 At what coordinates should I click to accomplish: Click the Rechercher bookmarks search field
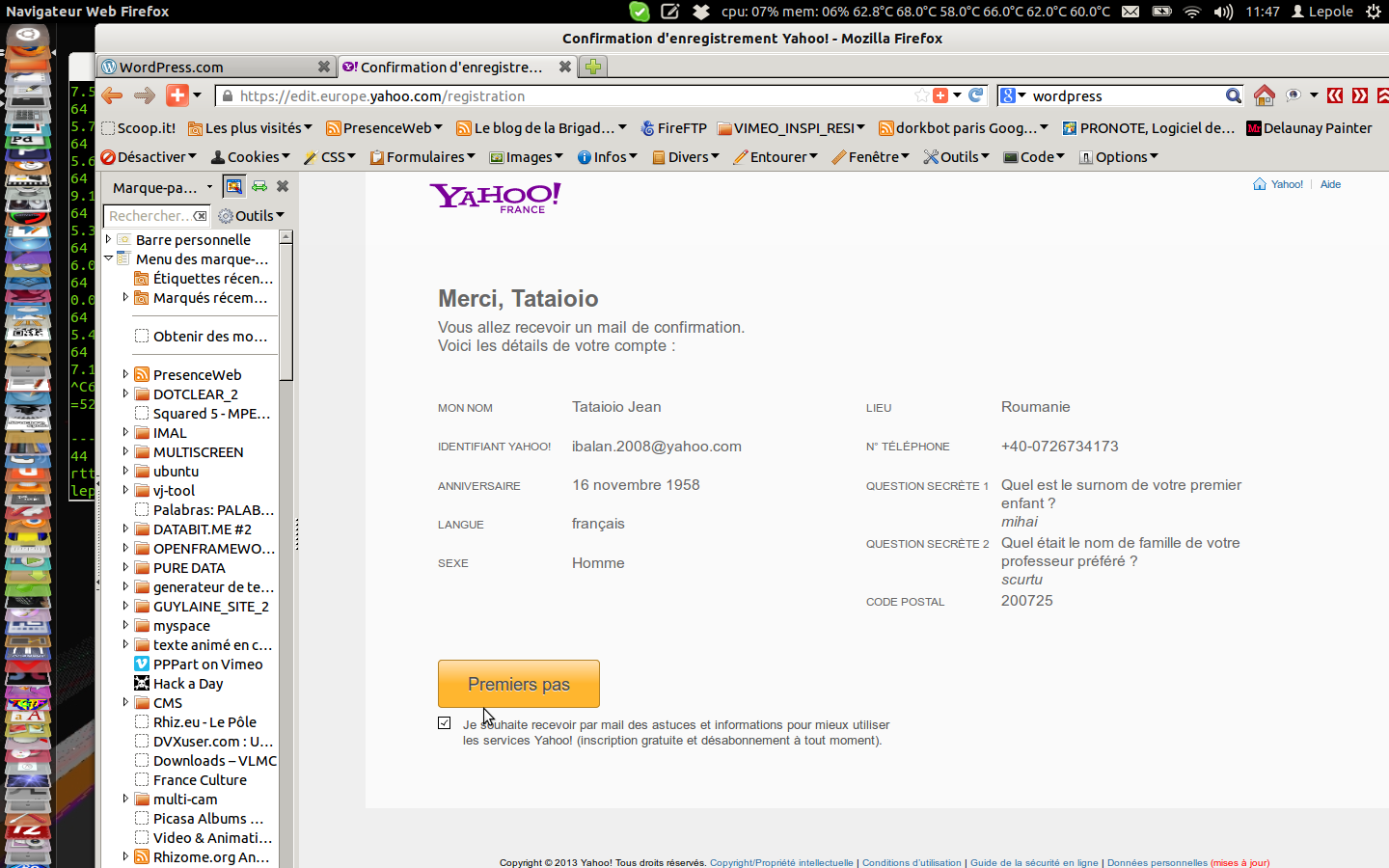[x=150, y=216]
